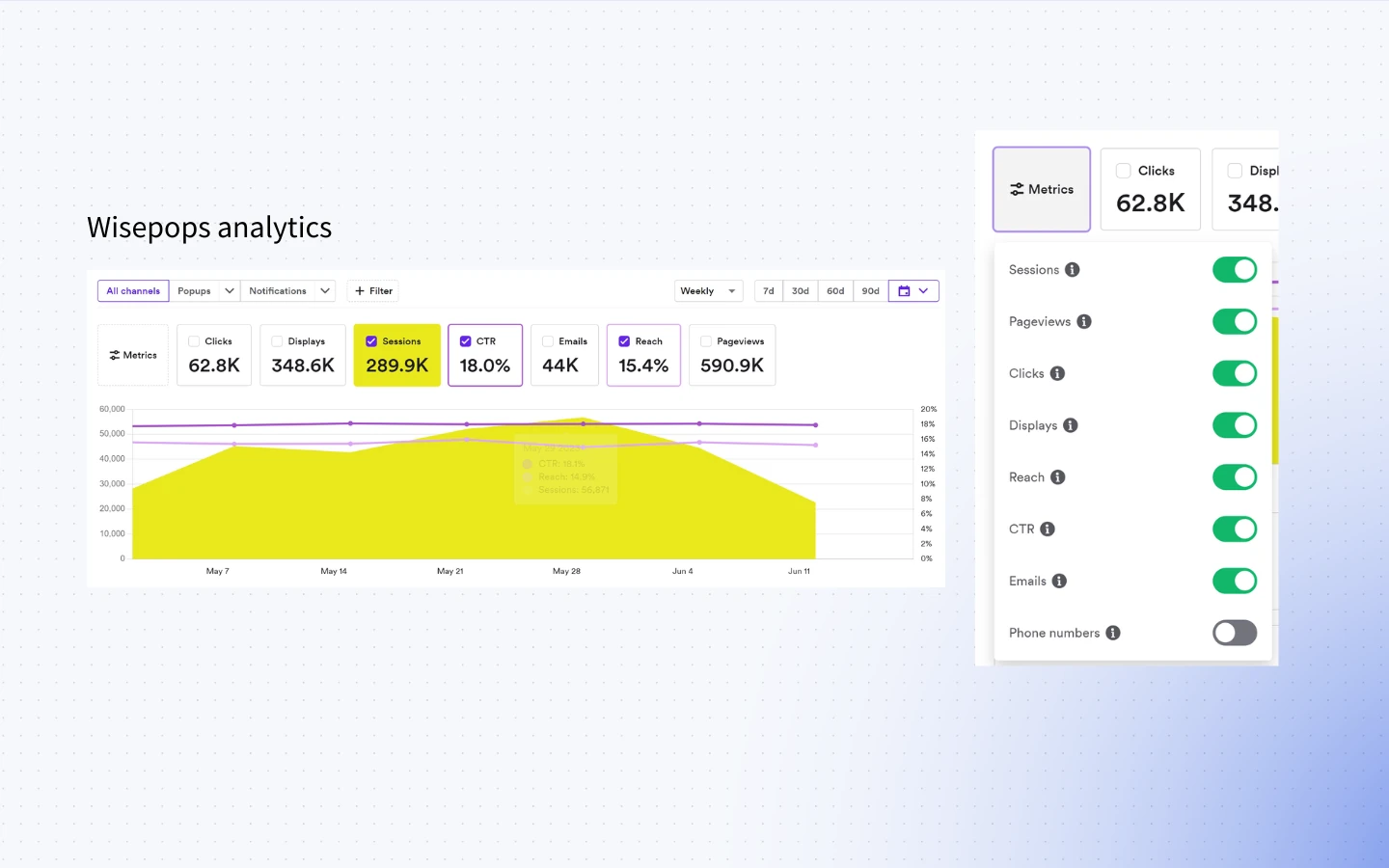Click the sliders icon in small Metrics card
Image resolution: width=1389 pixels, height=868 pixels.
coord(115,356)
